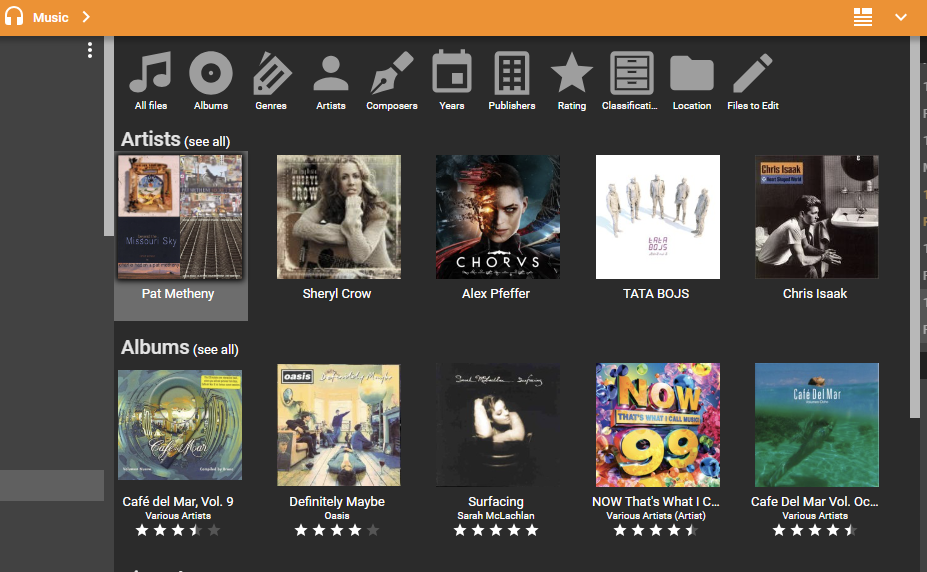927x572 pixels.
Task: Click 'see all' next to Albums
Action: [x=216, y=350]
